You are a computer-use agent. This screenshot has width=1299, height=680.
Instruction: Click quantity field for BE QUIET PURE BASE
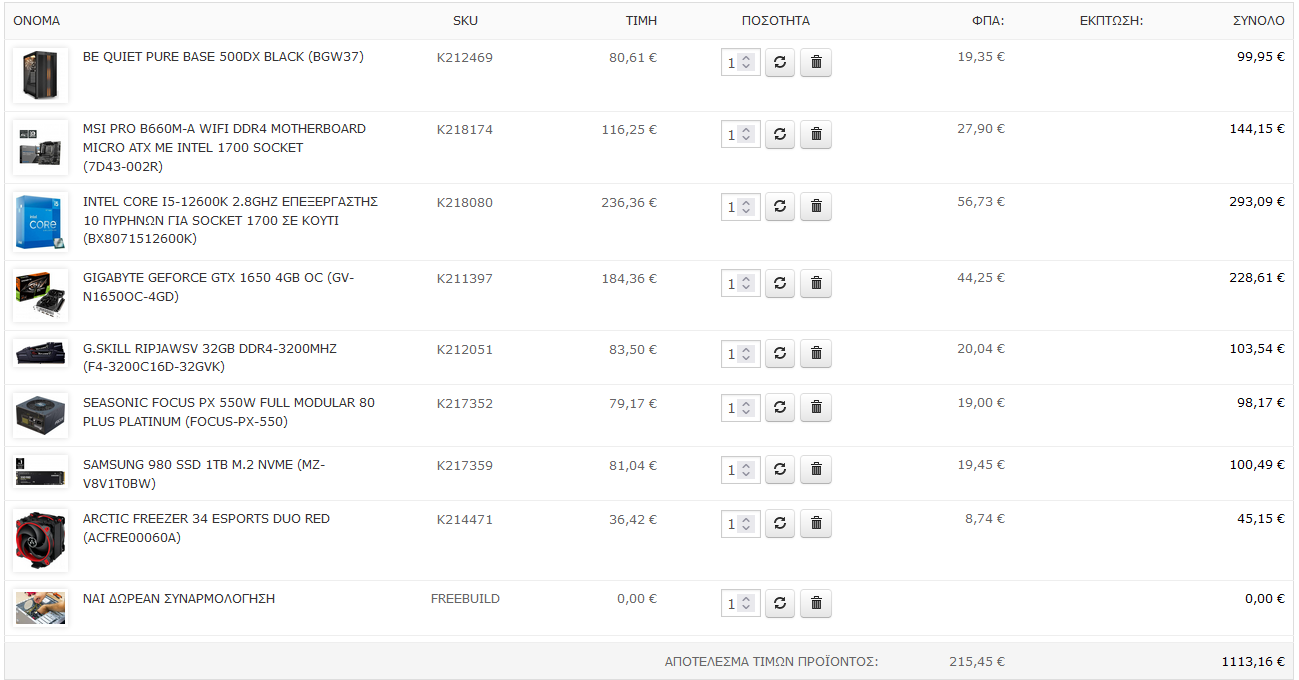coord(740,63)
